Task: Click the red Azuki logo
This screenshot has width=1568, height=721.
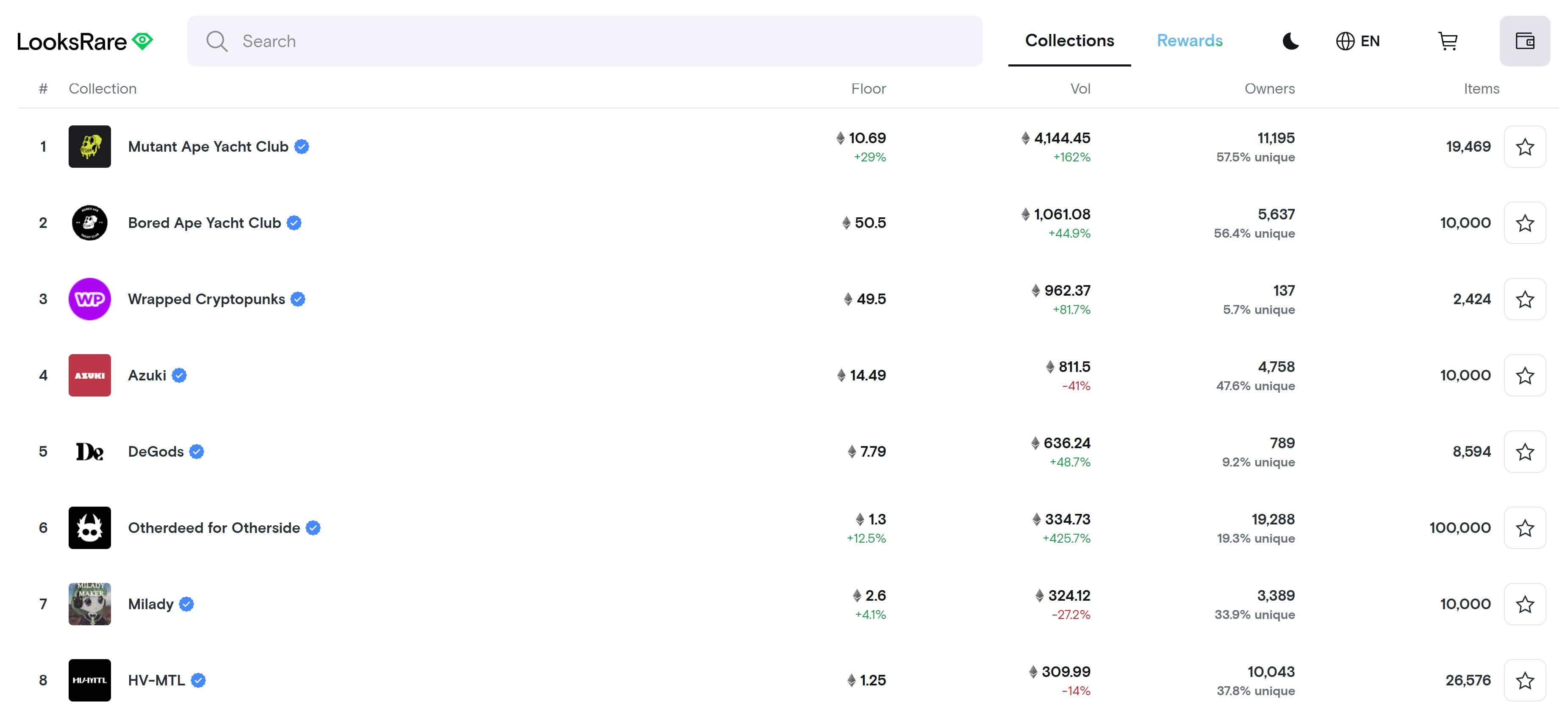Action: coord(89,375)
